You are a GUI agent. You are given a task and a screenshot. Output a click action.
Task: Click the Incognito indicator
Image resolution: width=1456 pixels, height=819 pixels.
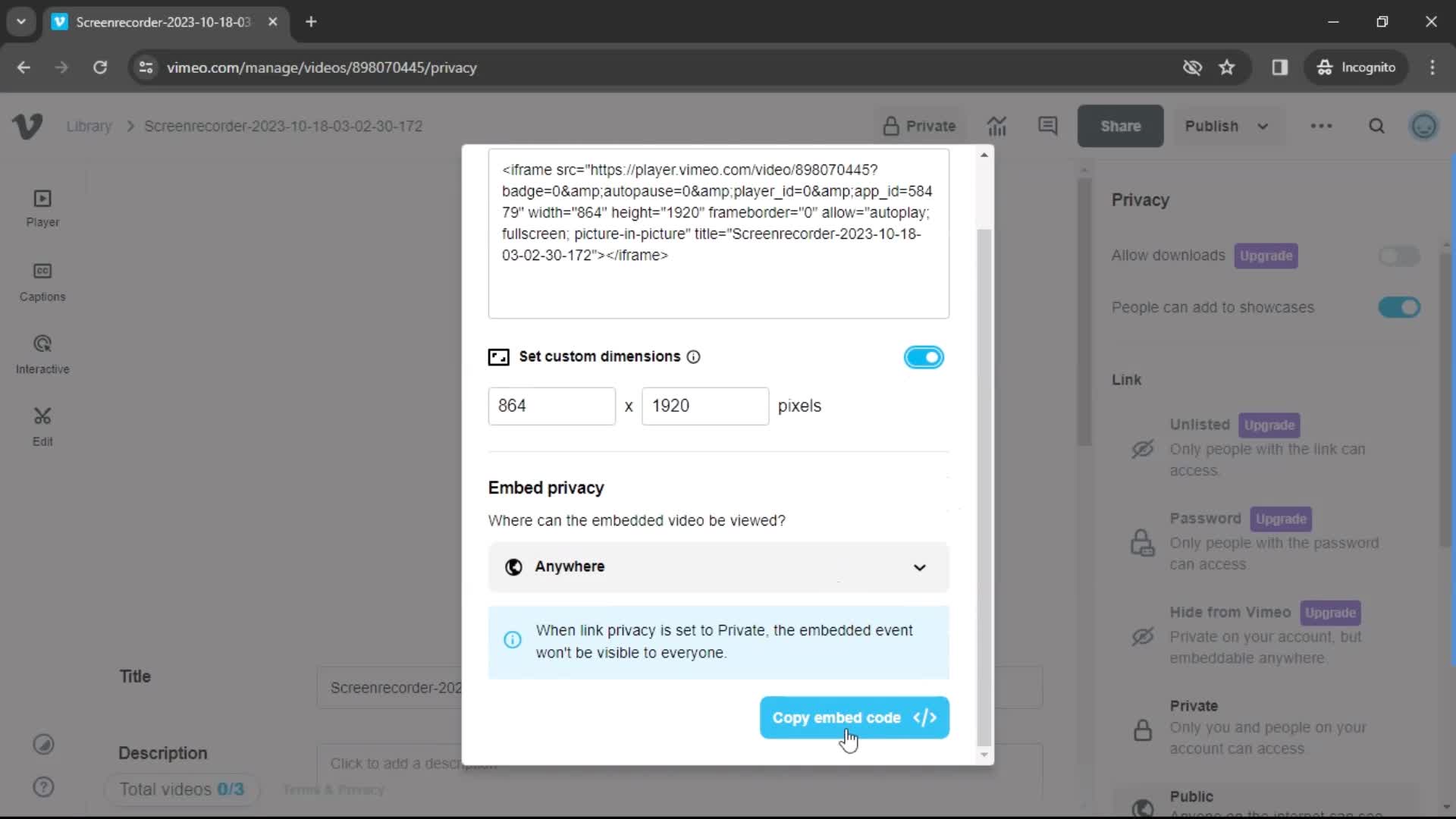tap(1357, 67)
